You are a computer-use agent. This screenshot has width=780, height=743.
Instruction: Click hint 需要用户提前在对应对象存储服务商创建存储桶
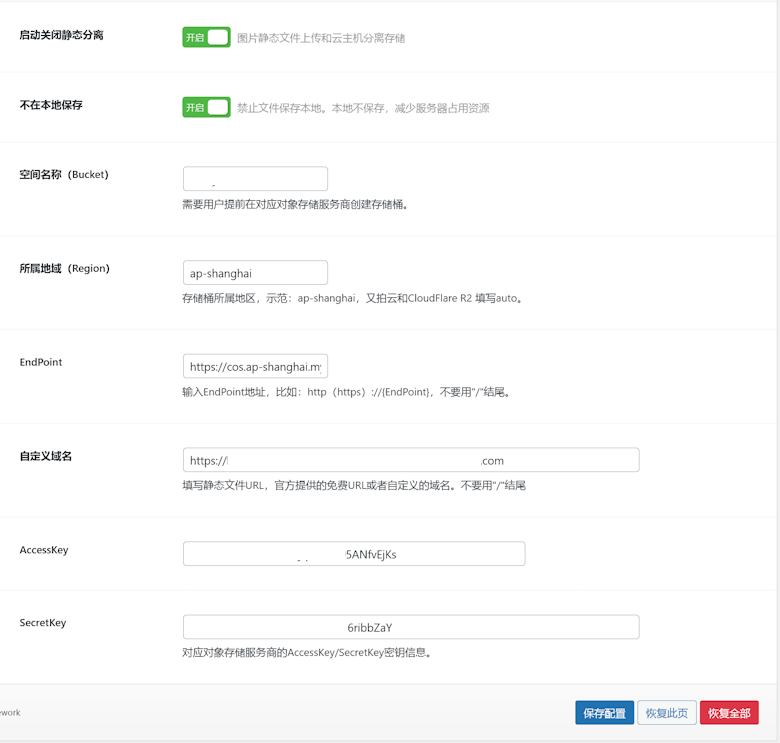tap(295, 204)
